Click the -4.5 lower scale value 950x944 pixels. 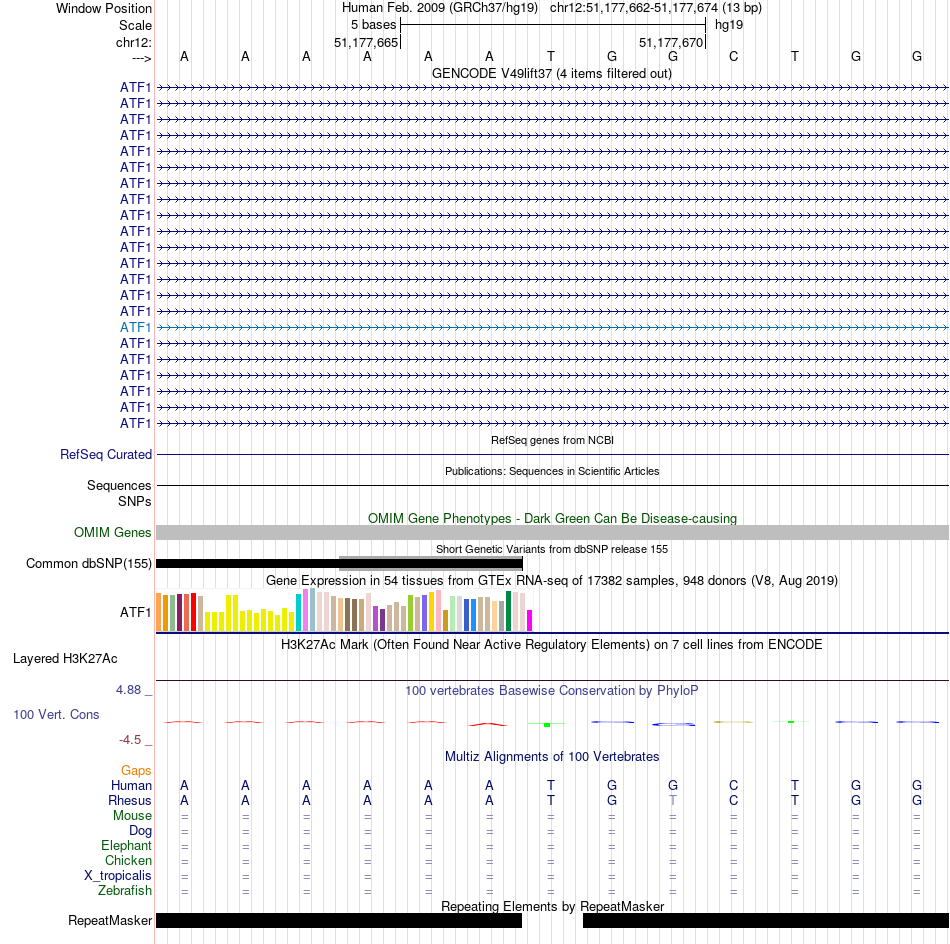tap(130, 739)
